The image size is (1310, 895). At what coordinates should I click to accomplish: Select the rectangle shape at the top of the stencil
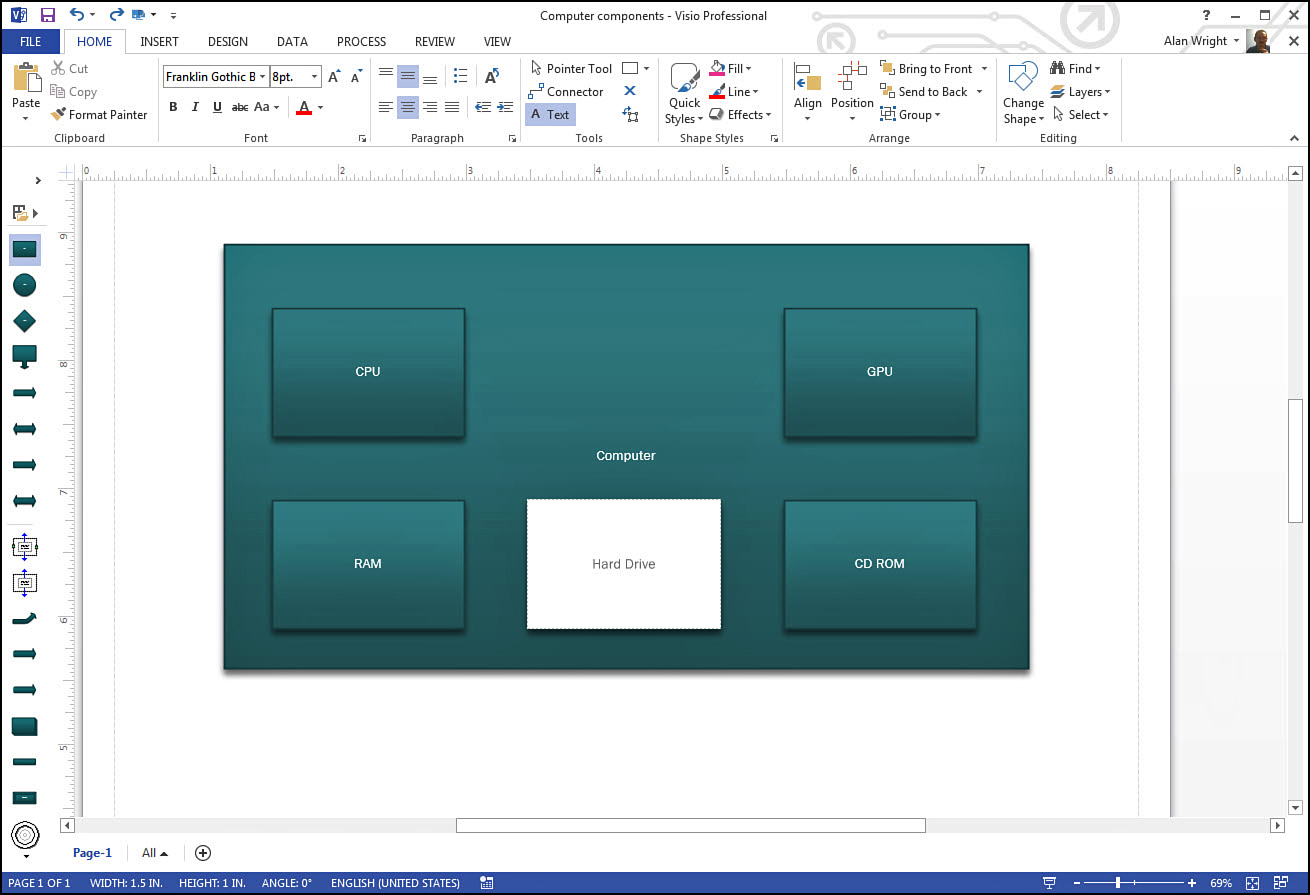click(24, 249)
